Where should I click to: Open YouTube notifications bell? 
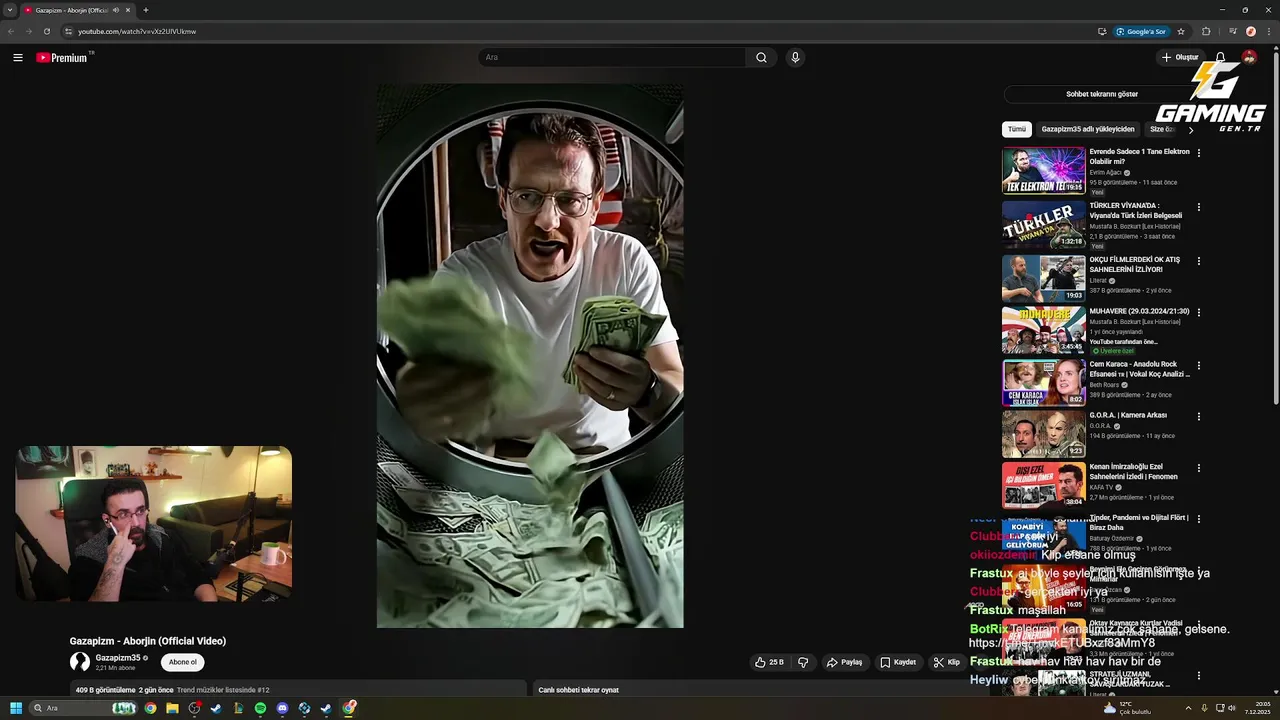point(1220,57)
